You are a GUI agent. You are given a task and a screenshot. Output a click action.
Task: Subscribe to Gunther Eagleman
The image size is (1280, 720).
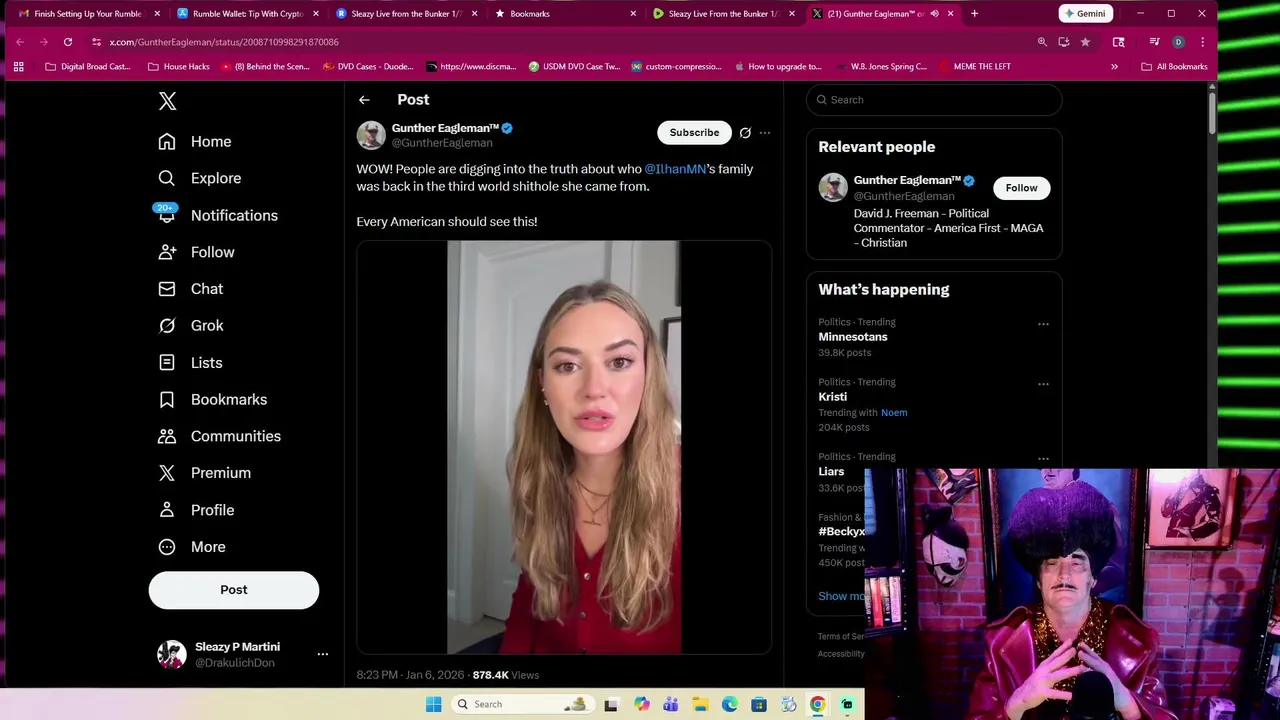pyautogui.click(x=694, y=132)
